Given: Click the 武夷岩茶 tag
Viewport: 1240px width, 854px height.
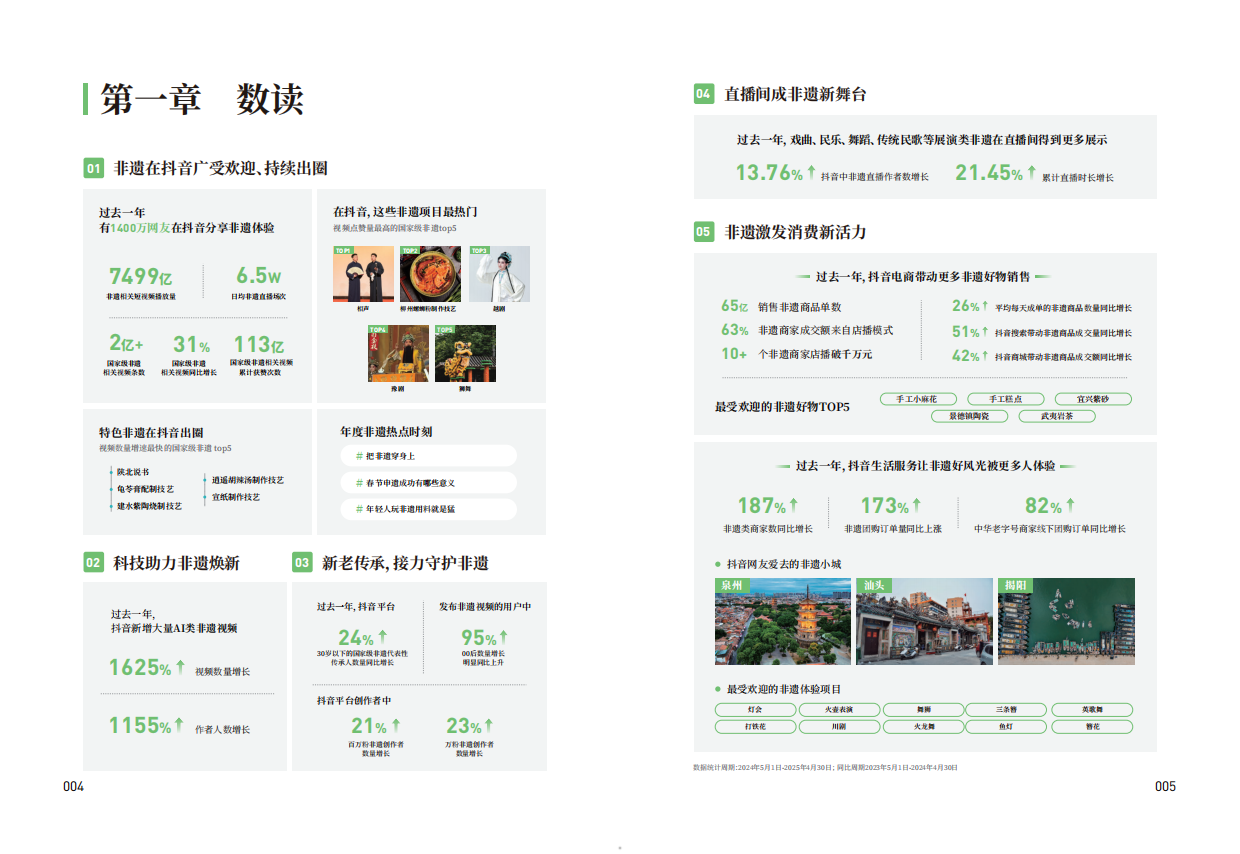Looking at the screenshot, I should [x=1056, y=416].
